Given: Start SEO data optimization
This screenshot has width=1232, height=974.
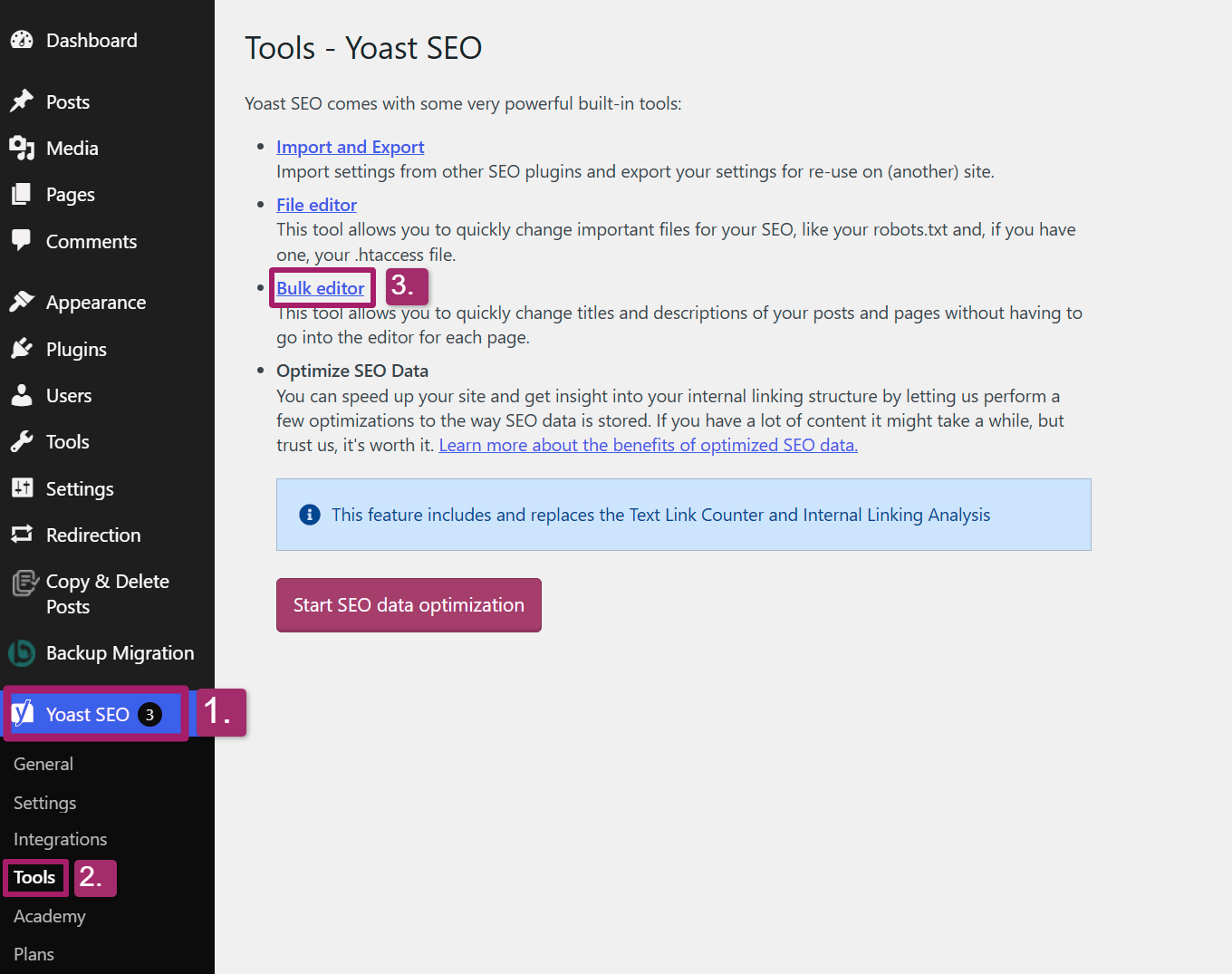Looking at the screenshot, I should point(409,605).
